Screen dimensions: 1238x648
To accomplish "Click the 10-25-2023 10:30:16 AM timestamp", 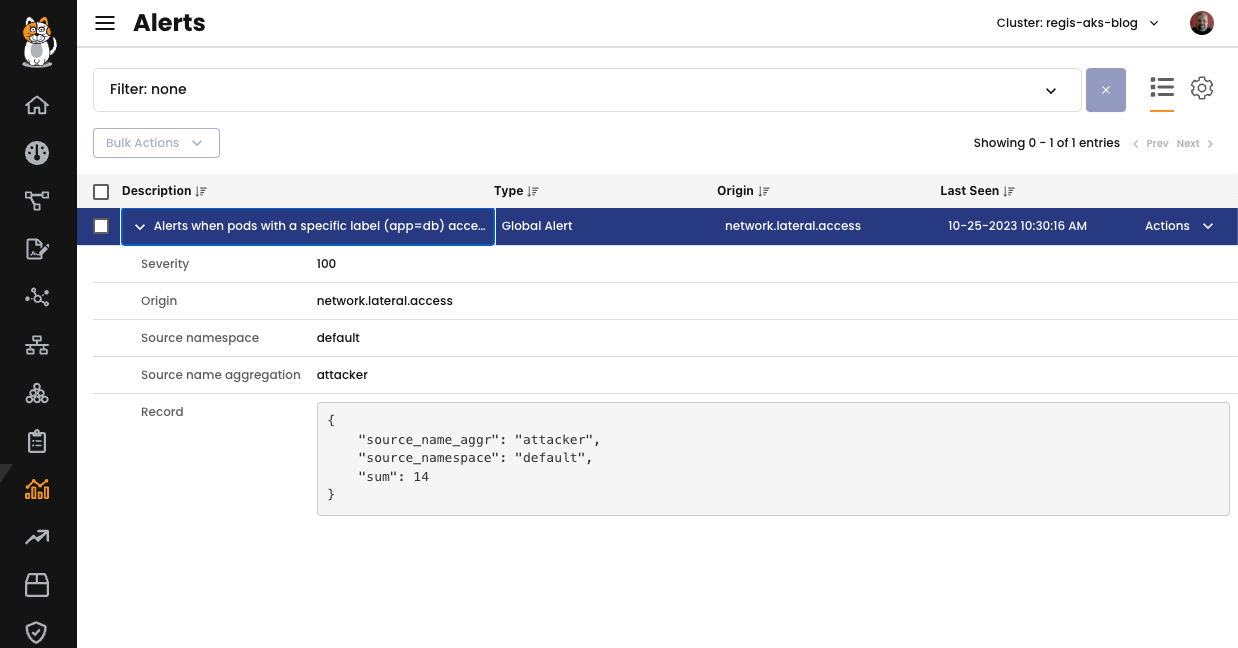I will pyautogui.click(x=1017, y=226).
